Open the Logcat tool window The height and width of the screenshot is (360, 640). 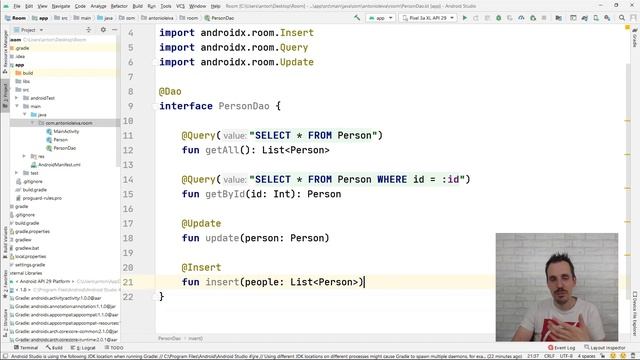point(83,348)
